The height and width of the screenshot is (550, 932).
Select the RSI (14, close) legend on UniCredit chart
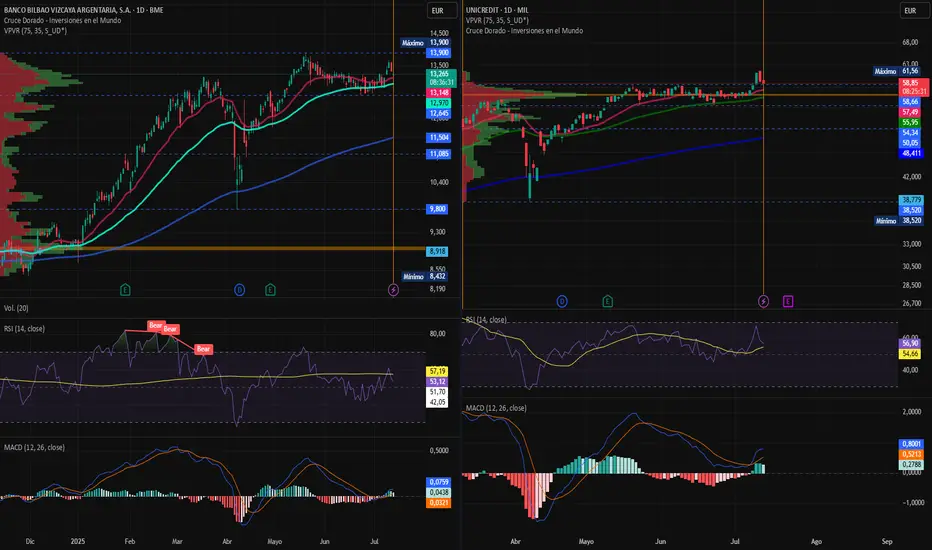point(486,320)
